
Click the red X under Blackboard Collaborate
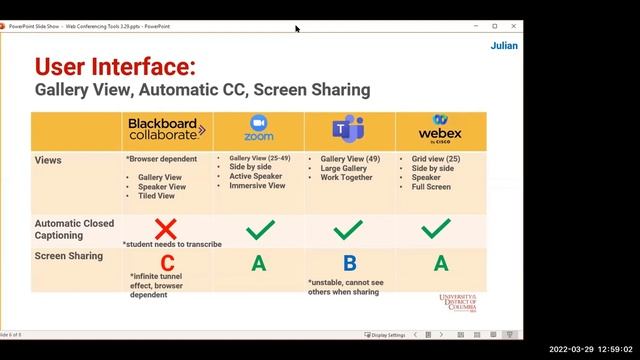coord(166,229)
